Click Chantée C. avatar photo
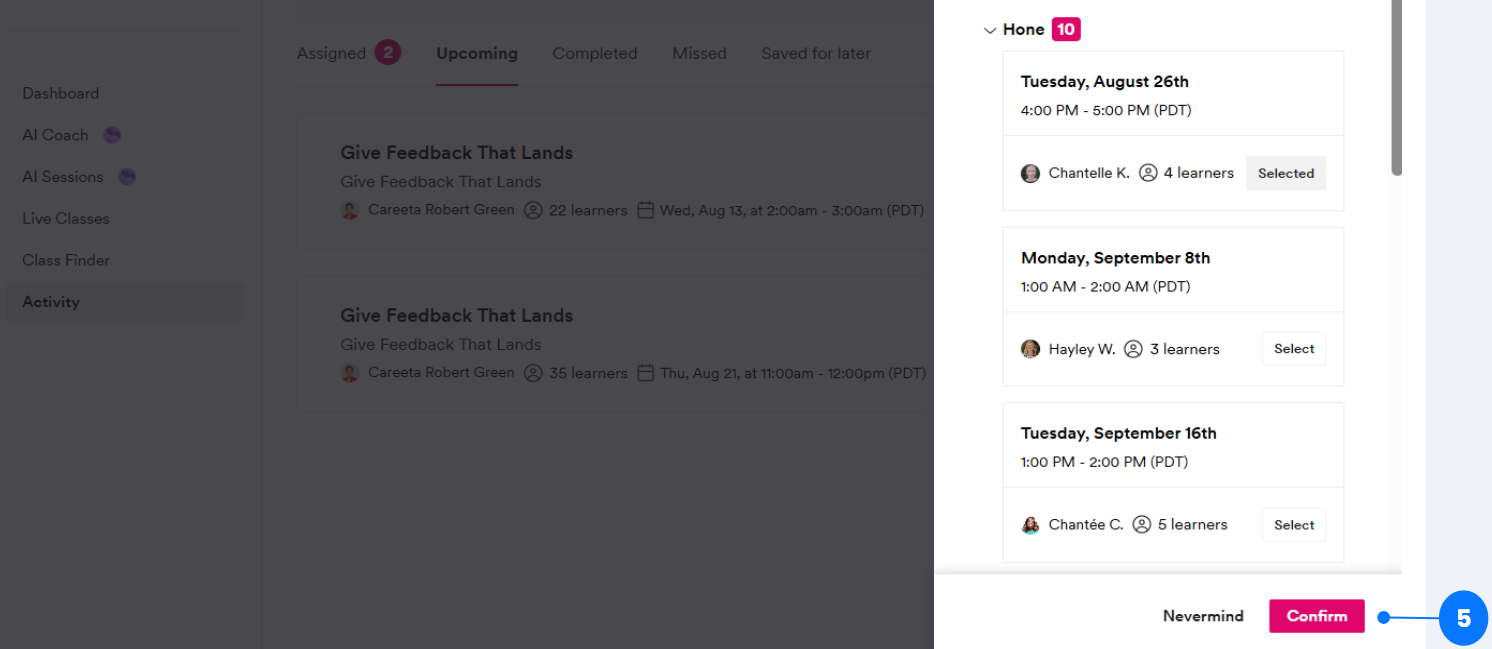The width and height of the screenshot is (1492, 649). (x=1030, y=525)
